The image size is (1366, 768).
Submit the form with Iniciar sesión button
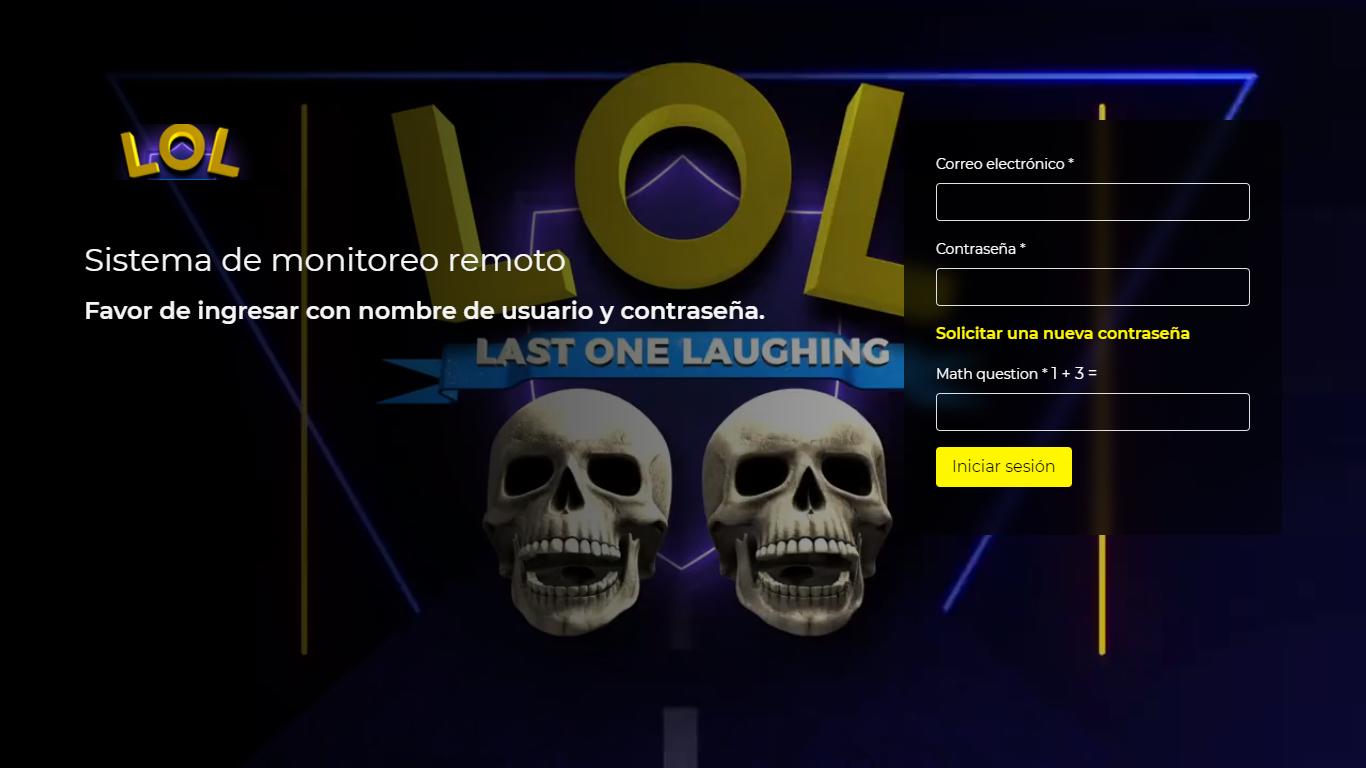pyautogui.click(x=1003, y=467)
